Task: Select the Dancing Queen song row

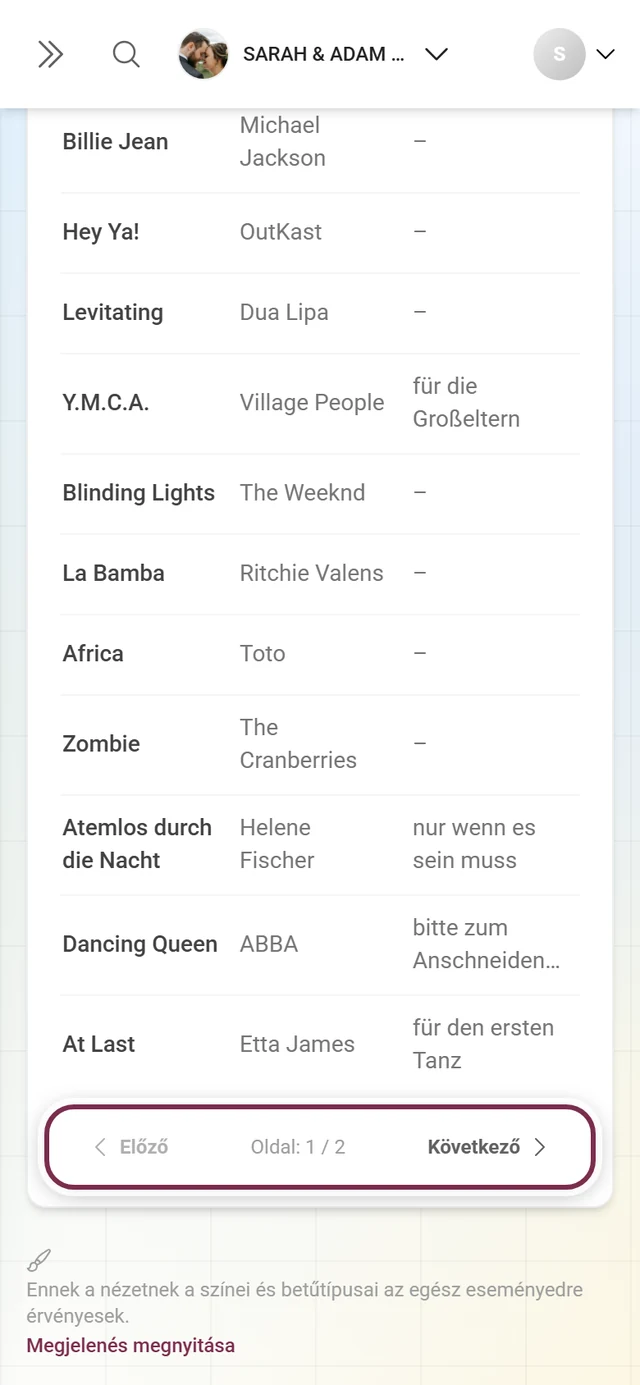Action: pos(321,945)
